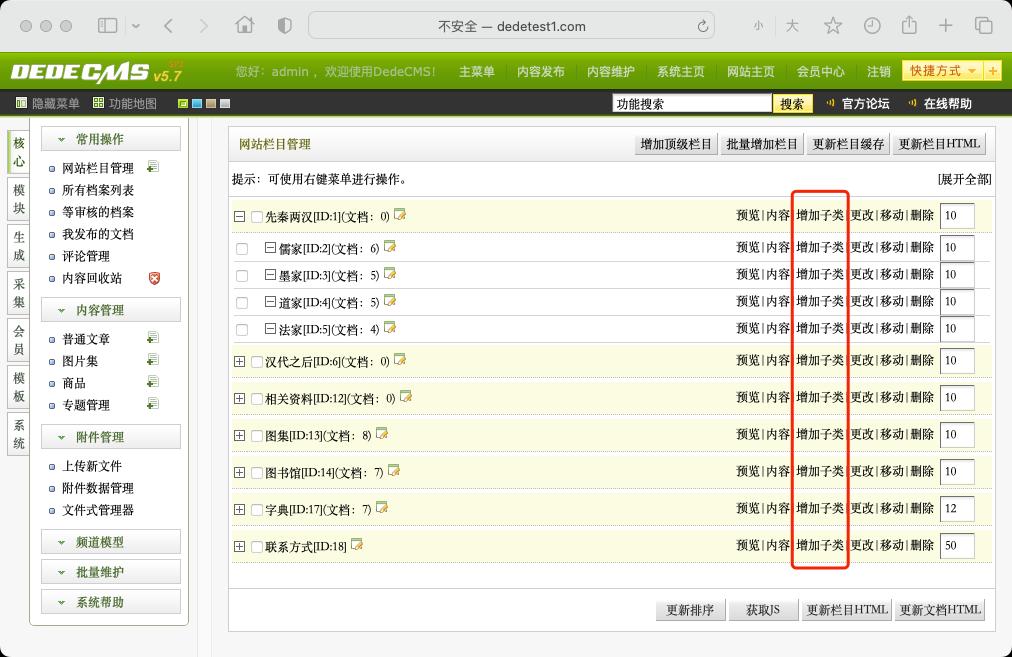This screenshot has width=1012, height=657.
Task: Click edit icon beside 图集 category
Action: coord(382,434)
